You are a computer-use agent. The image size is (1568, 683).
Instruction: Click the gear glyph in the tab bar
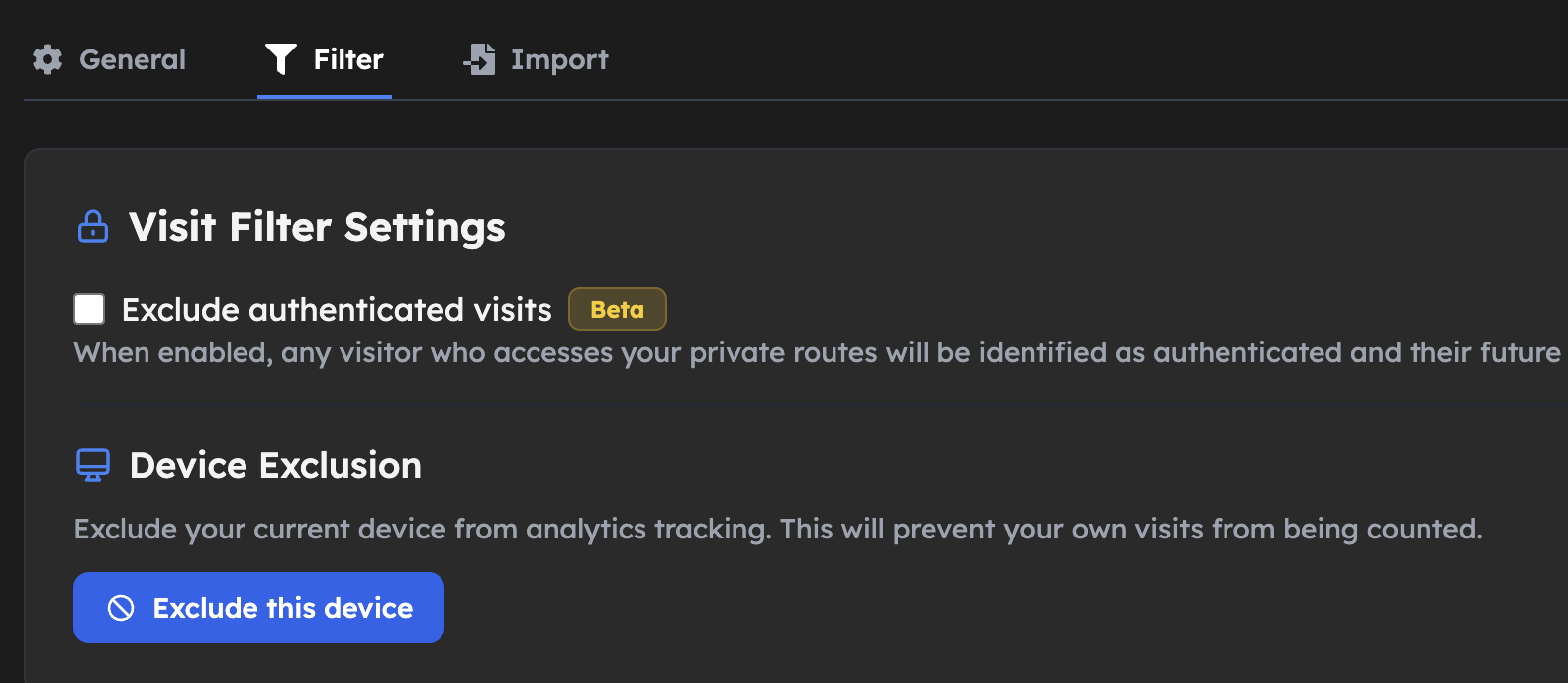tap(48, 59)
